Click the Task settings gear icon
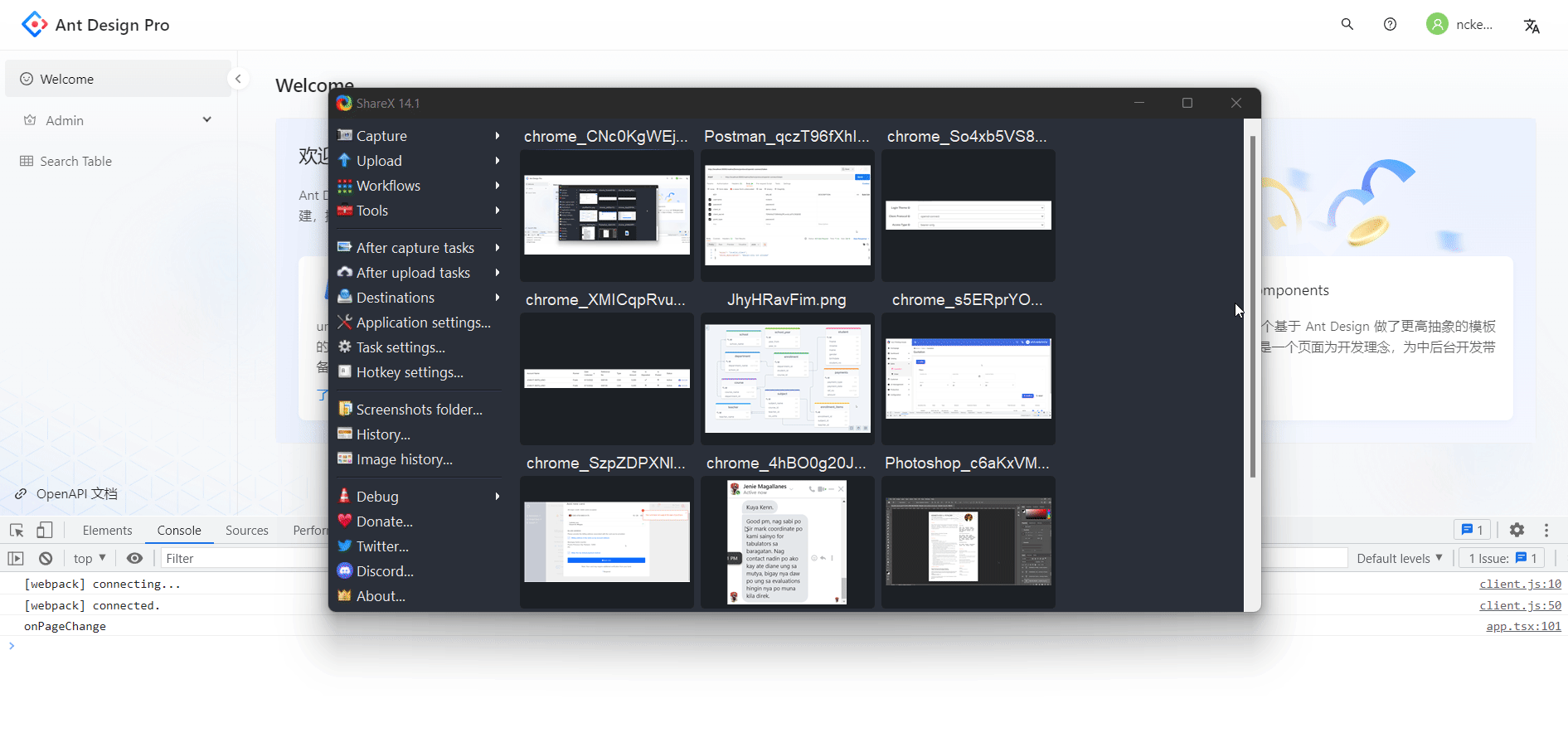The height and width of the screenshot is (752, 1568). 345,347
